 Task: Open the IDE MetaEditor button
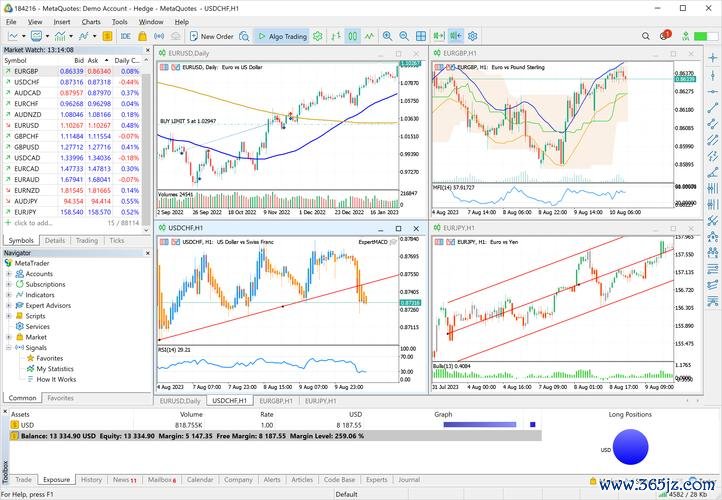[x=125, y=36]
